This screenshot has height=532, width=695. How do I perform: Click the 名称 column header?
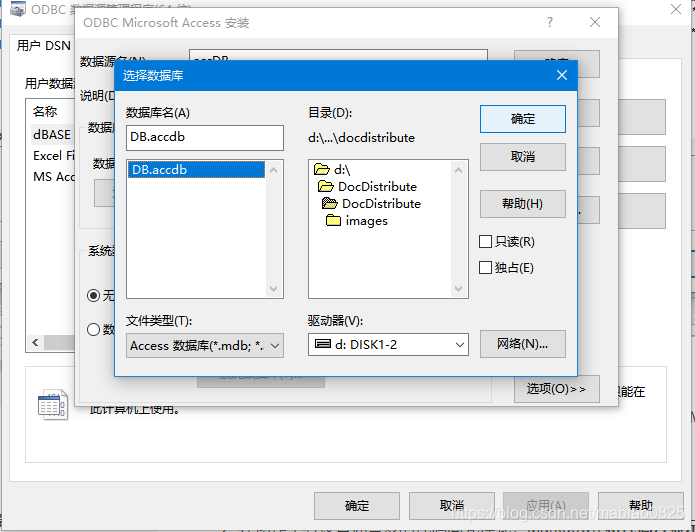[x=45, y=111]
